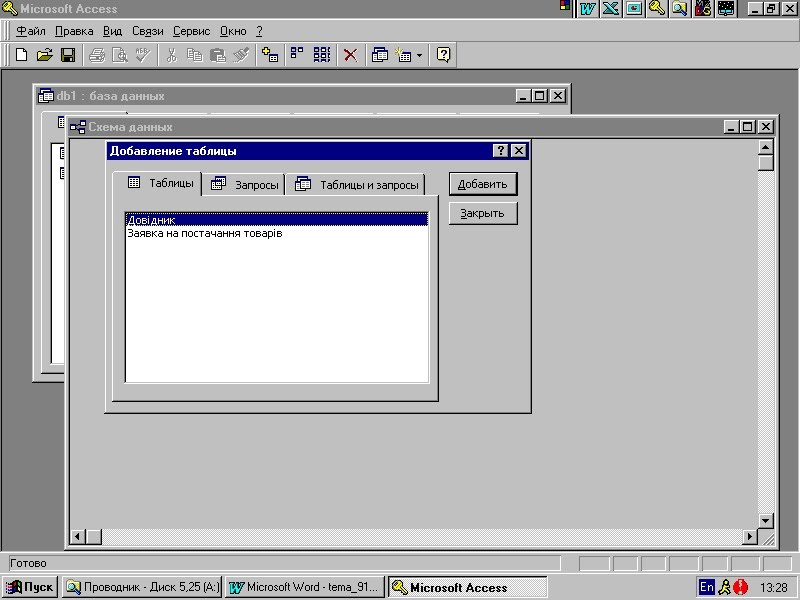Click the starry screen icon in shortcut bar

point(726,9)
